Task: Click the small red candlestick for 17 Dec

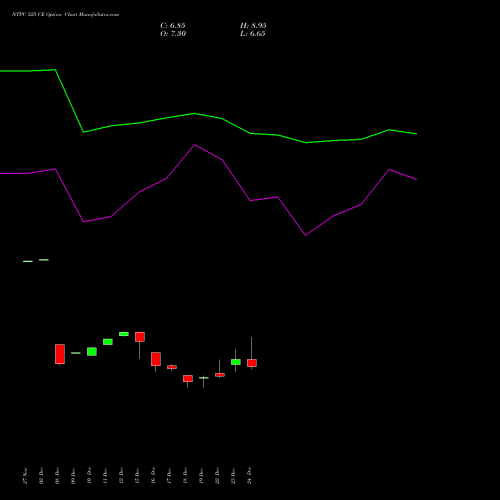Action: coord(172,367)
